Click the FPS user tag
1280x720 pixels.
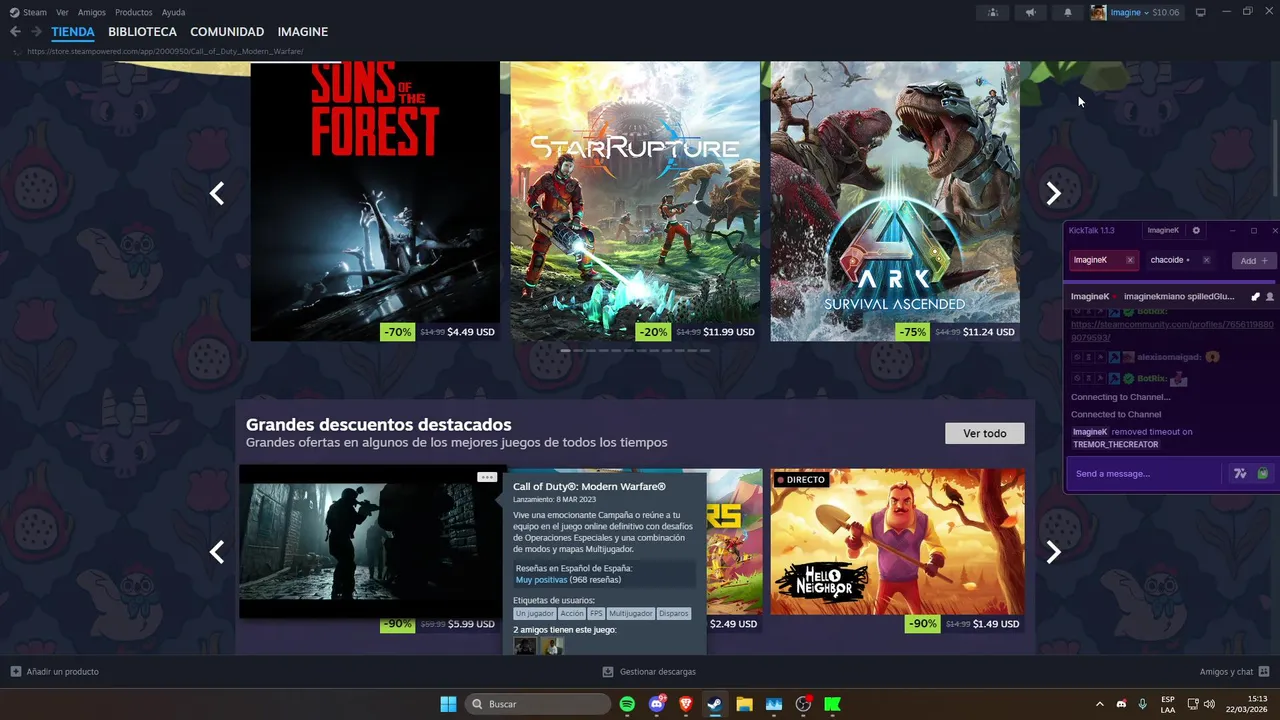click(x=596, y=613)
